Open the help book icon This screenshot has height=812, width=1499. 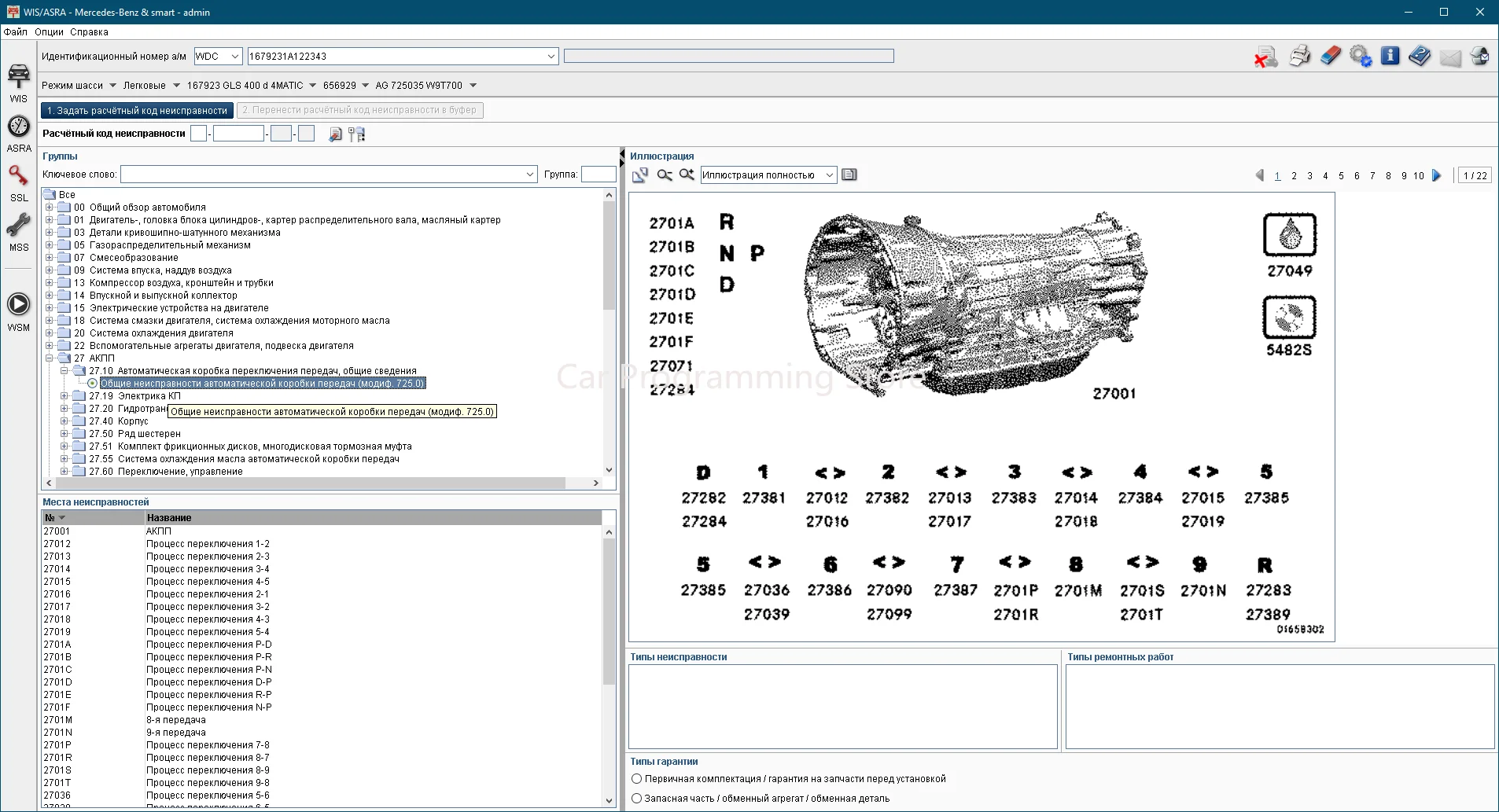(1420, 57)
